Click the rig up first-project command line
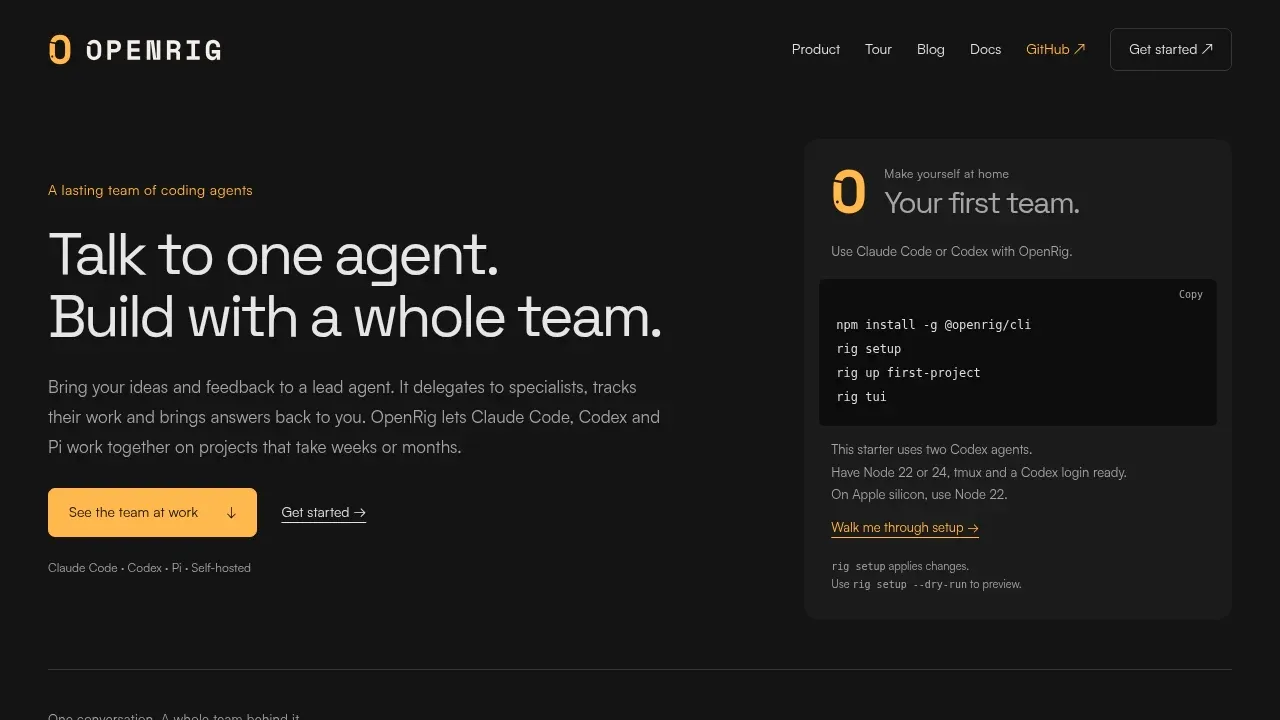Viewport: 1280px width, 720px height. point(908,372)
